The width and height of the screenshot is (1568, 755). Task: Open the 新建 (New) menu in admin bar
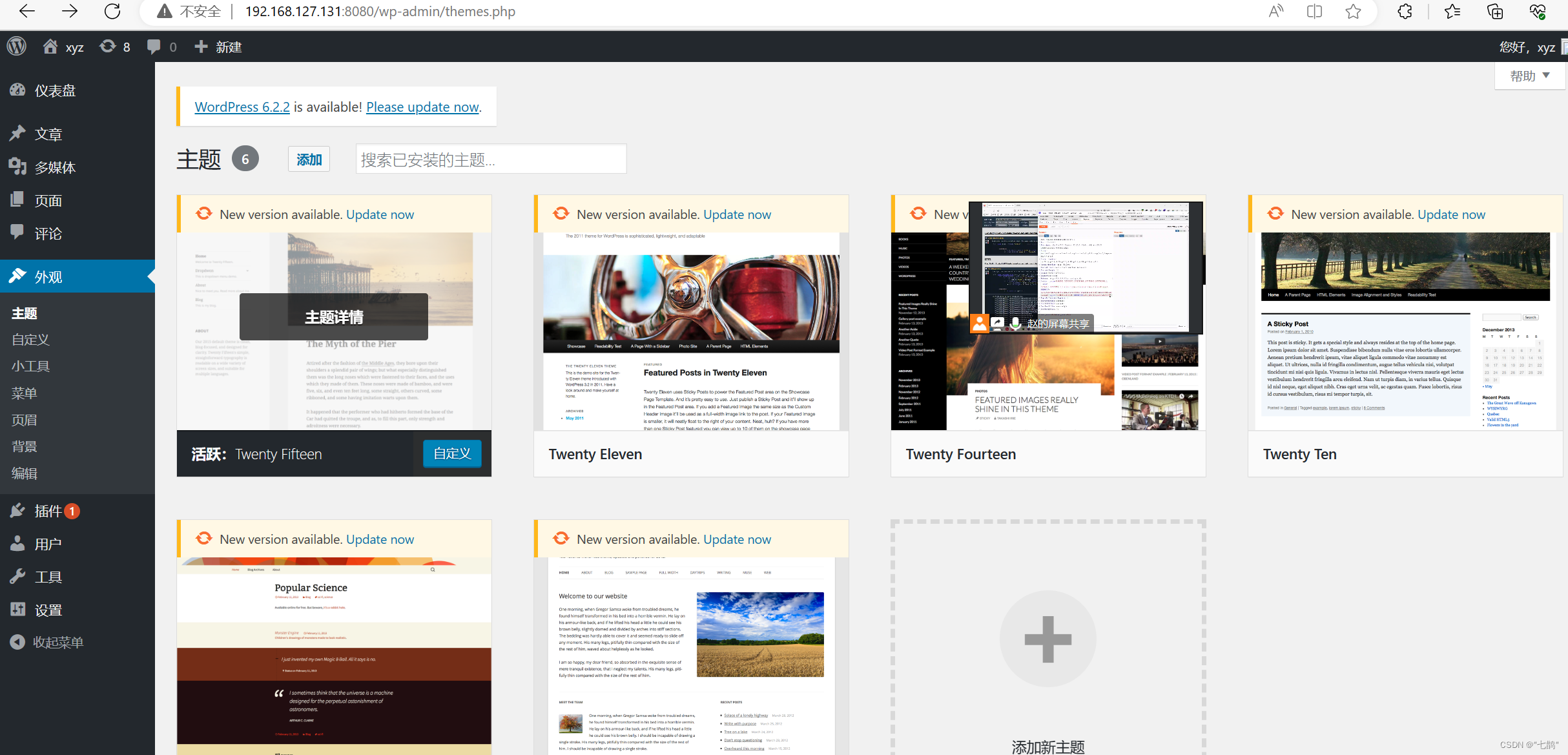click(218, 46)
